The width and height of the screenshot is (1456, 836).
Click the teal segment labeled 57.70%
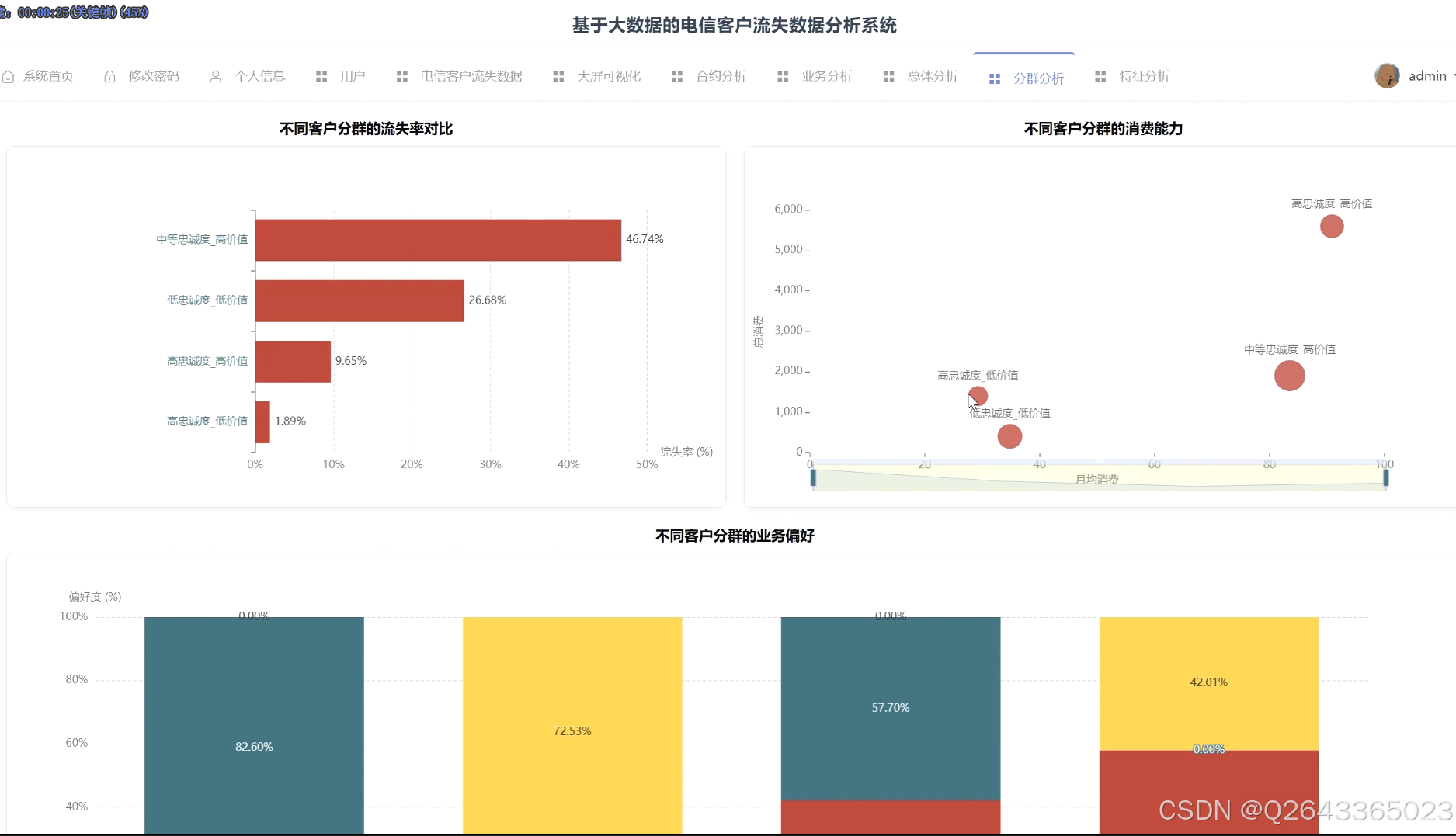pyautogui.click(x=891, y=708)
